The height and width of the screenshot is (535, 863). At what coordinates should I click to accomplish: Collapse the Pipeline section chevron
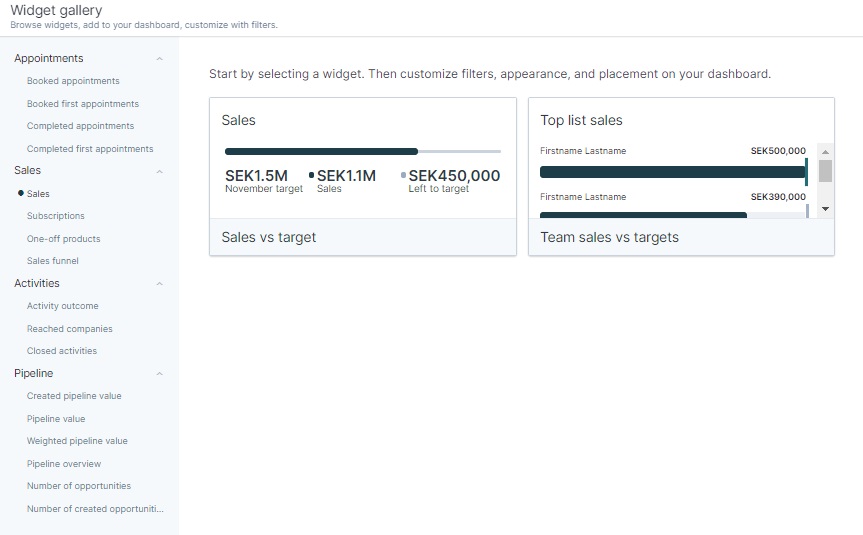pyautogui.click(x=160, y=374)
